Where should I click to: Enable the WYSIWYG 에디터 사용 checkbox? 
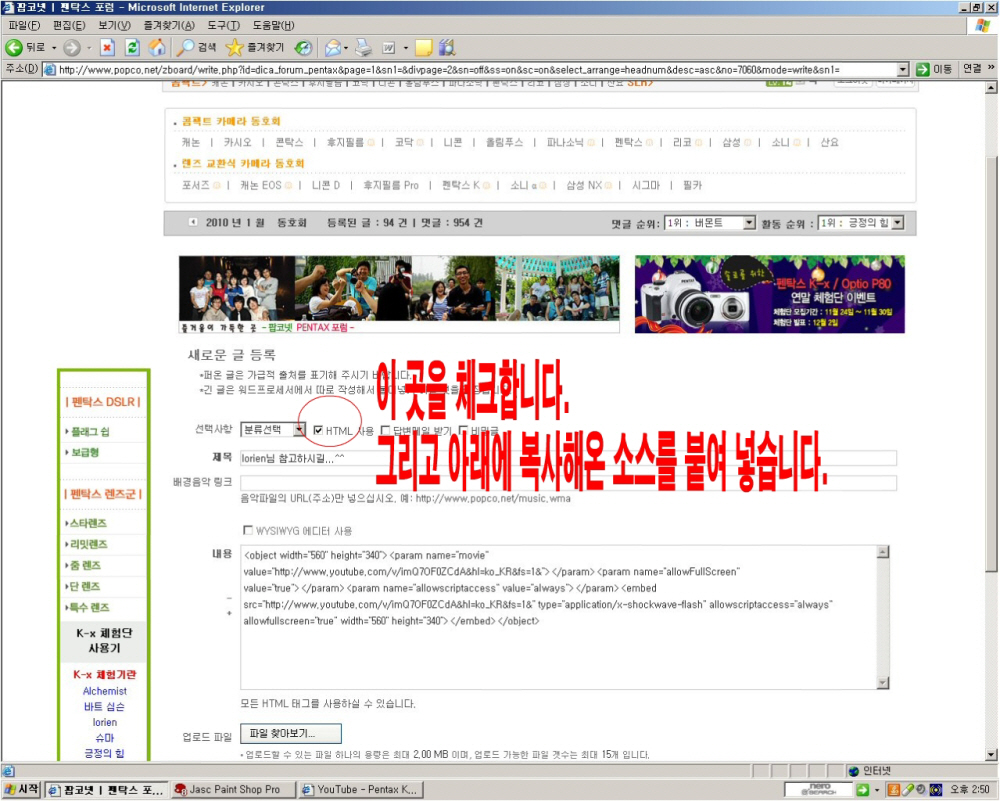tap(248, 530)
